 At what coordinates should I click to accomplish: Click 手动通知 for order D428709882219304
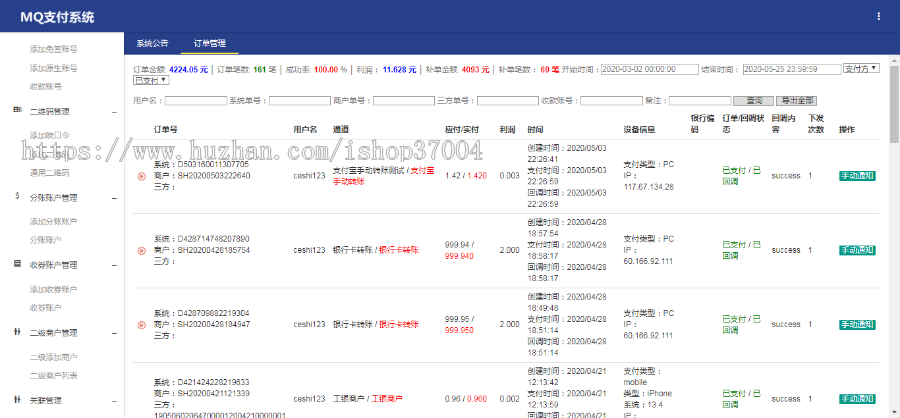click(857, 324)
